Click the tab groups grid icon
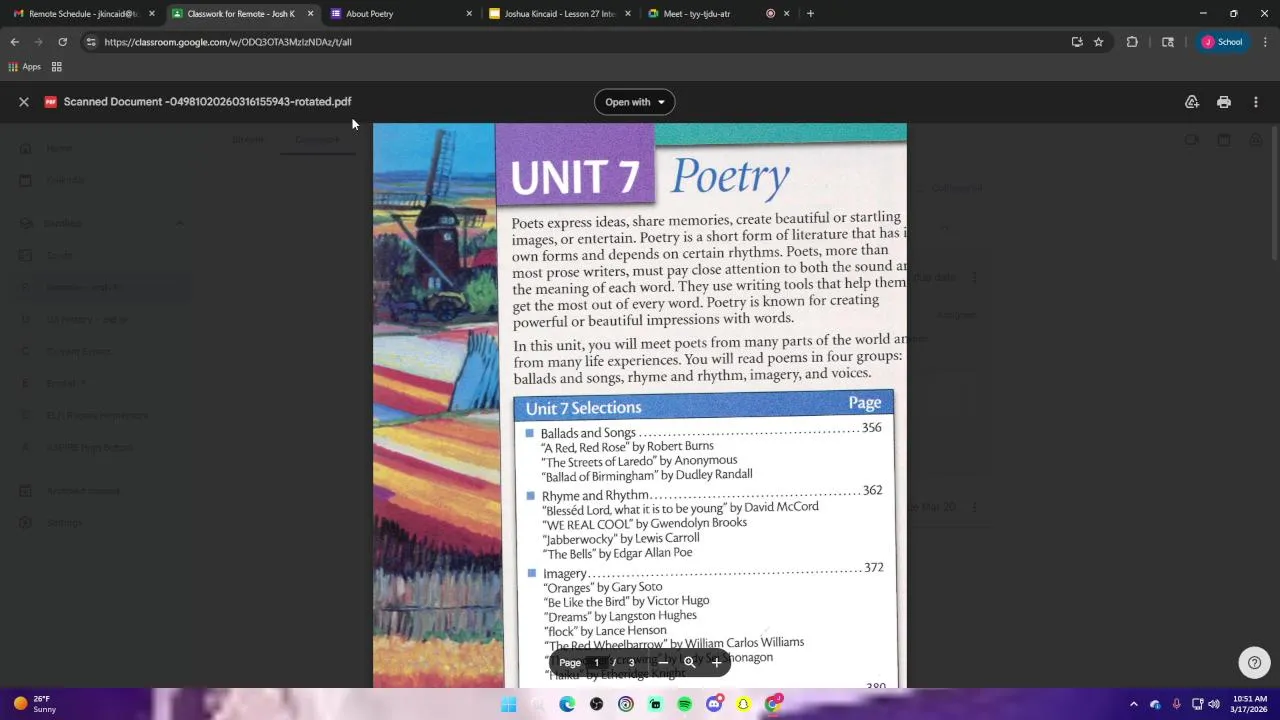Screen dimensions: 1280x720 pyautogui.click(x=57, y=67)
